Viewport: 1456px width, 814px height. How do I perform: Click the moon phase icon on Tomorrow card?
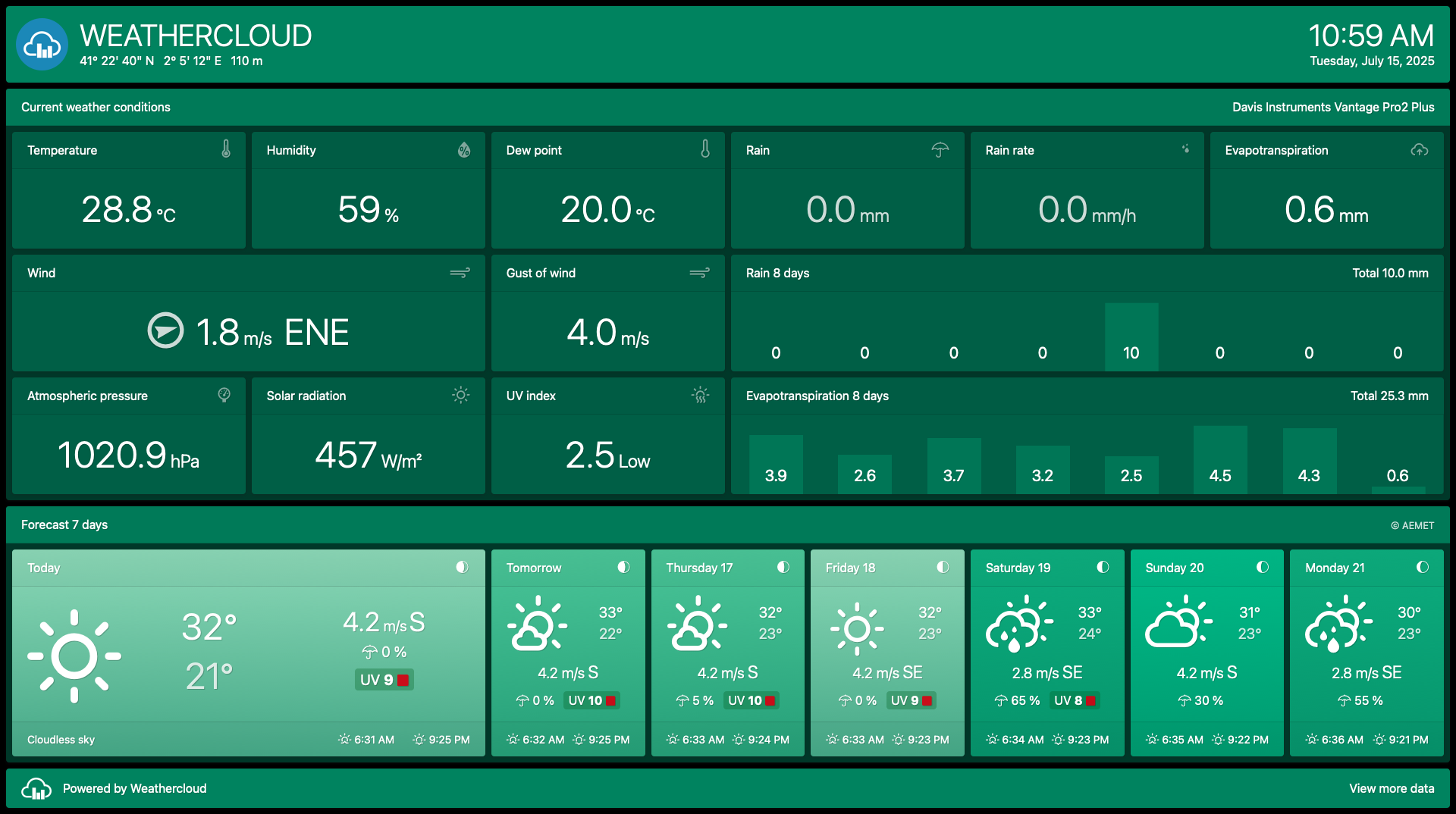(x=623, y=567)
